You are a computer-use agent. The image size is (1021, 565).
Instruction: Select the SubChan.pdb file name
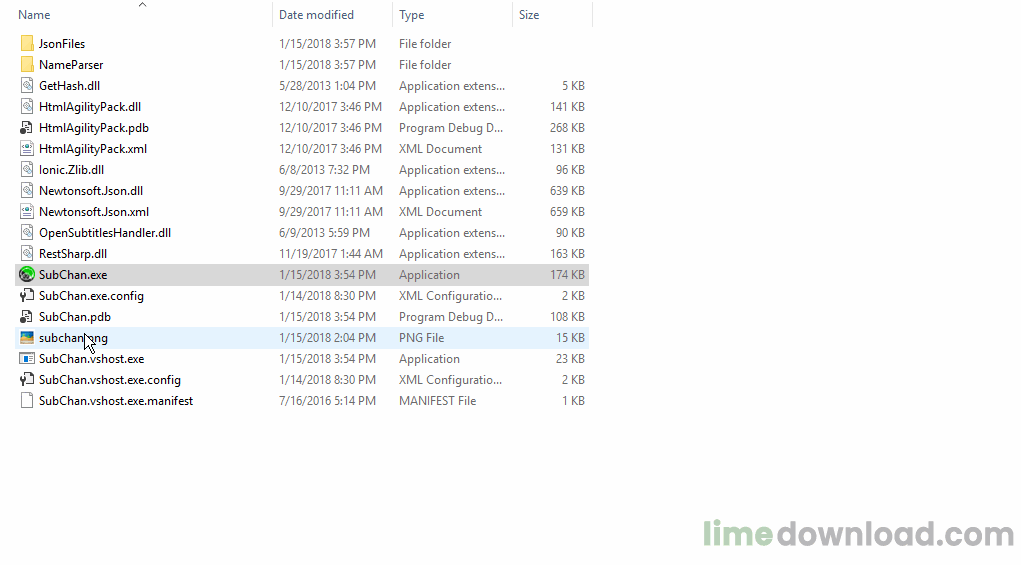click(75, 317)
